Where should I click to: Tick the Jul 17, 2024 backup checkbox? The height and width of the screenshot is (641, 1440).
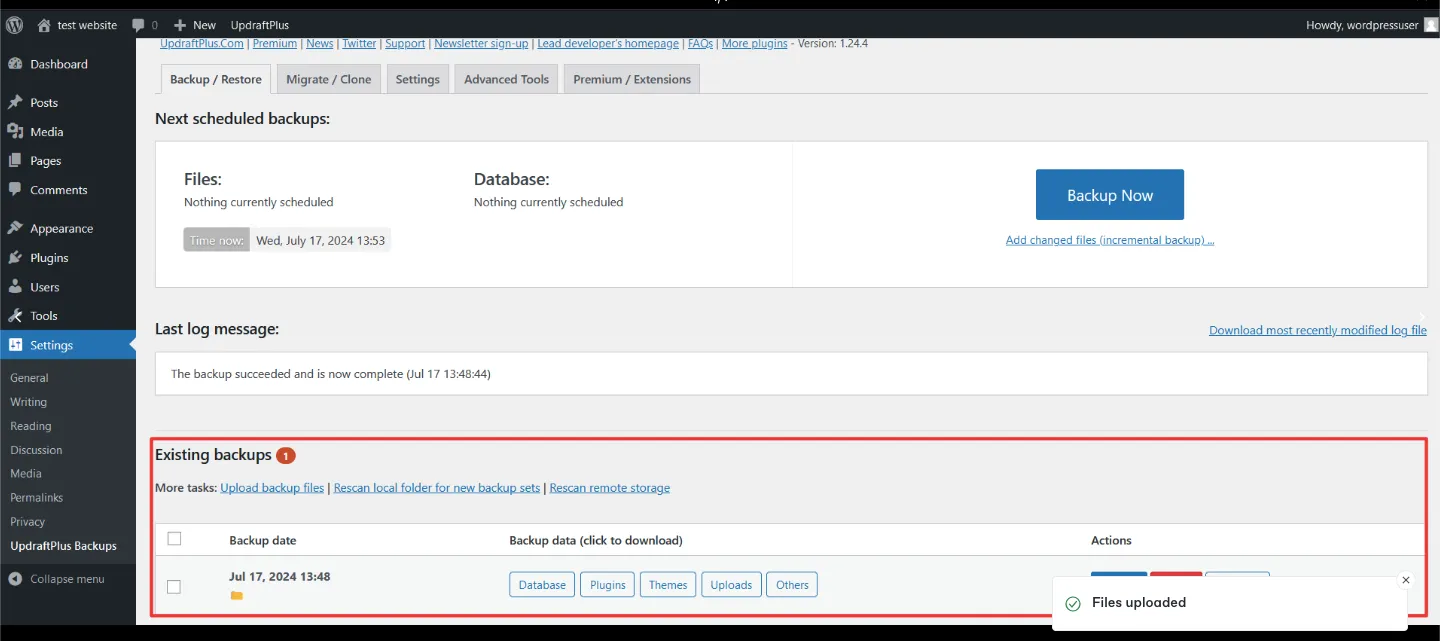tap(174, 587)
